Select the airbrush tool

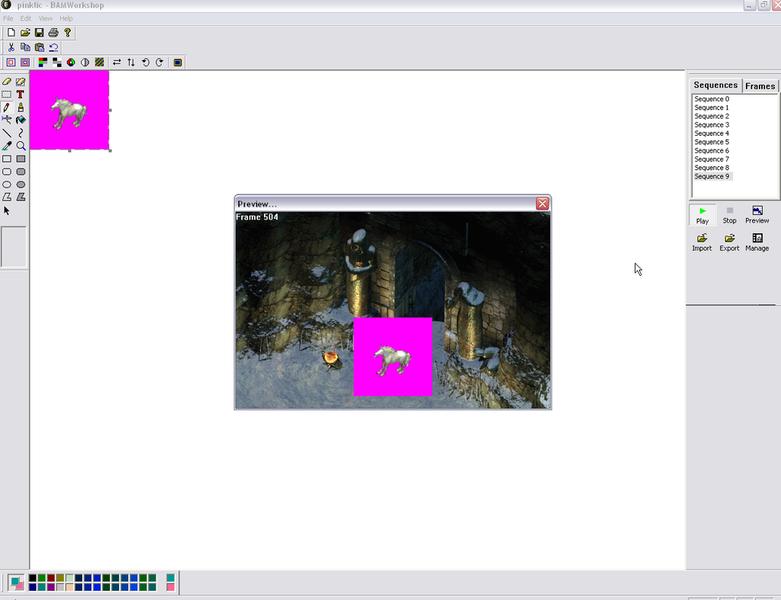pyautogui.click(x=6, y=120)
